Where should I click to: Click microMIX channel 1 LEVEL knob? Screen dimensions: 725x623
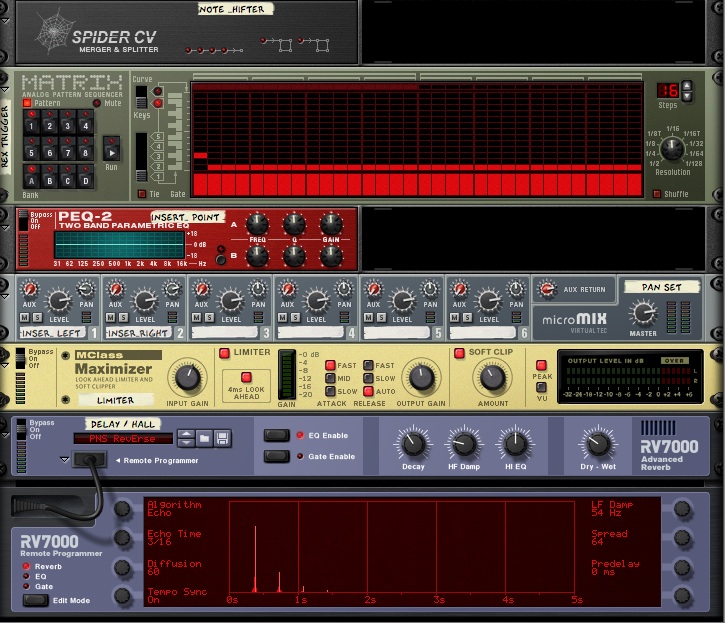click(x=59, y=301)
